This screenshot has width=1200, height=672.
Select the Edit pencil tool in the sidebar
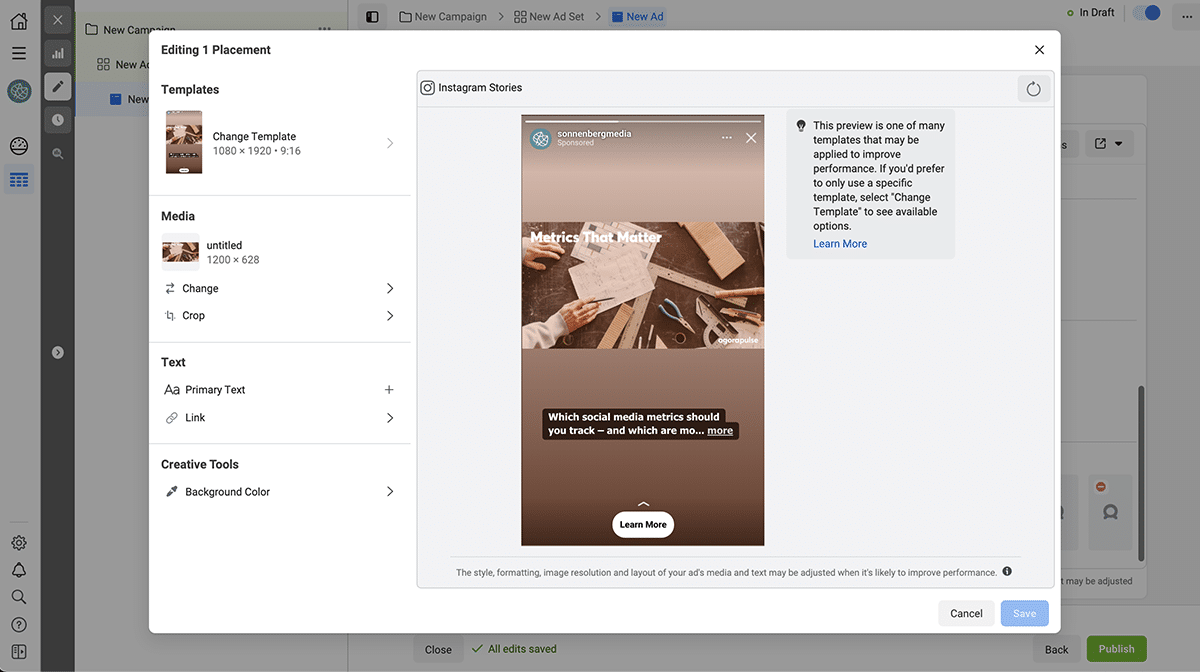[57, 86]
